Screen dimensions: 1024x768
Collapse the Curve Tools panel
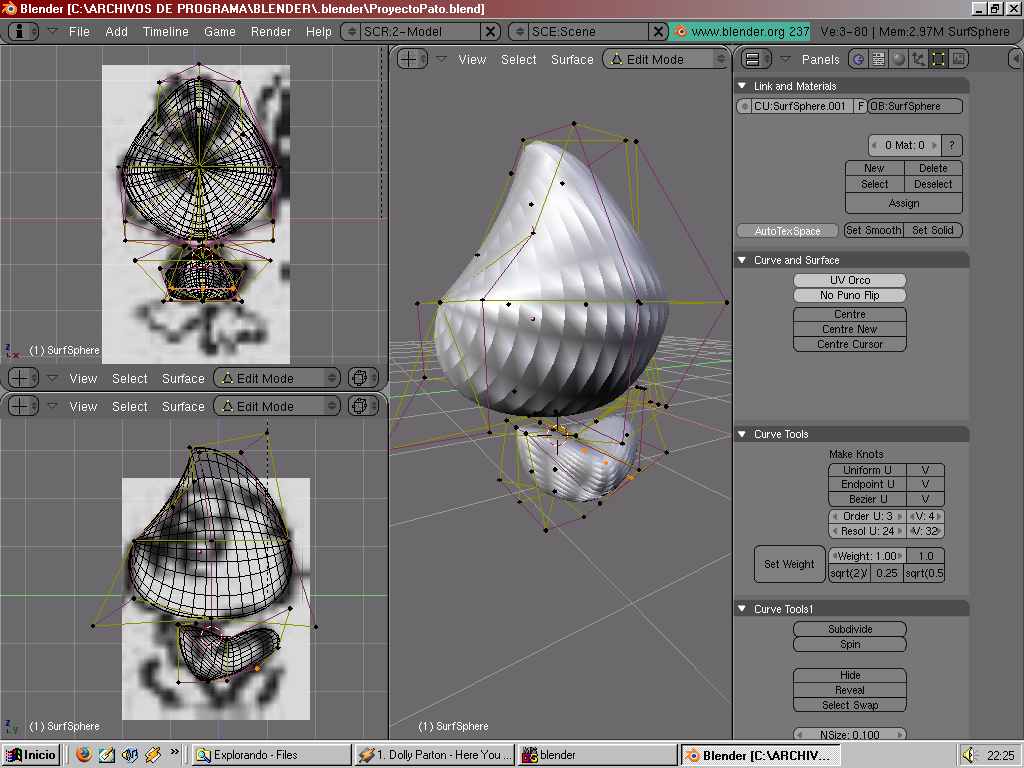pyautogui.click(x=742, y=434)
